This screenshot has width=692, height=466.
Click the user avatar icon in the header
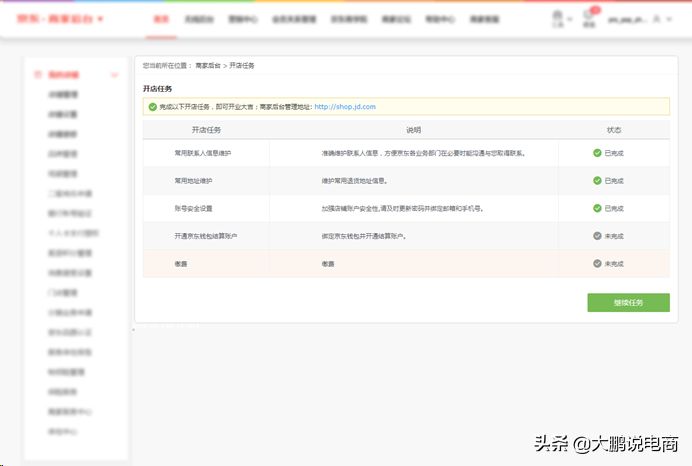click(657, 19)
